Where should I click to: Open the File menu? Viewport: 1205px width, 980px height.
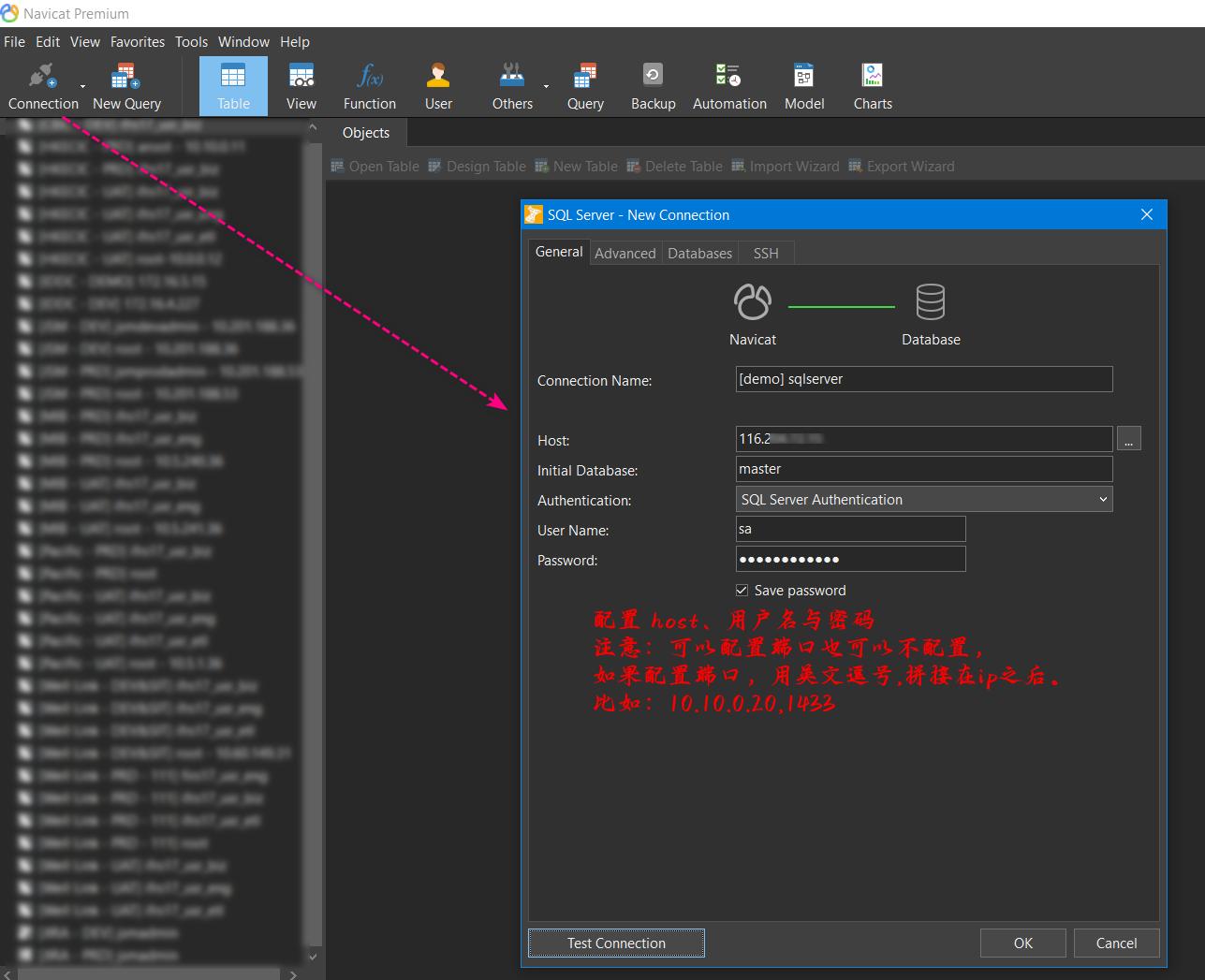click(14, 41)
